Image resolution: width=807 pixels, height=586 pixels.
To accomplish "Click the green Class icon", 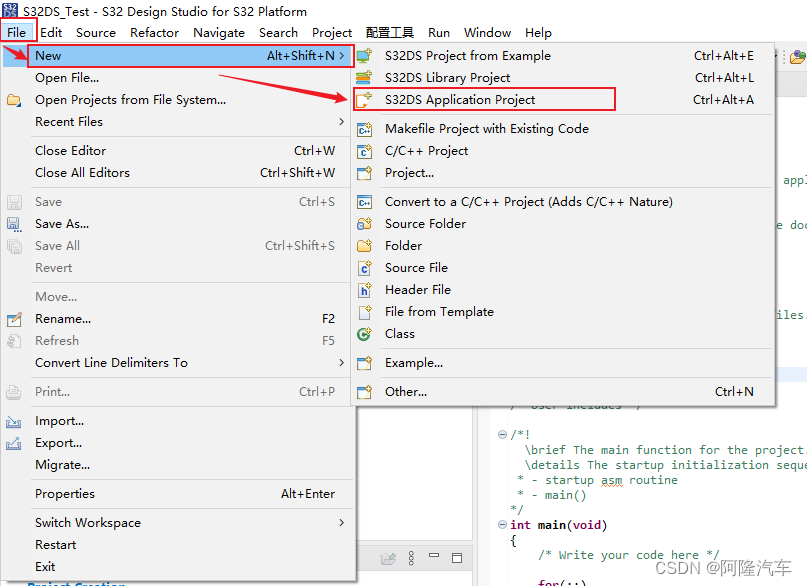I will [x=364, y=334].
